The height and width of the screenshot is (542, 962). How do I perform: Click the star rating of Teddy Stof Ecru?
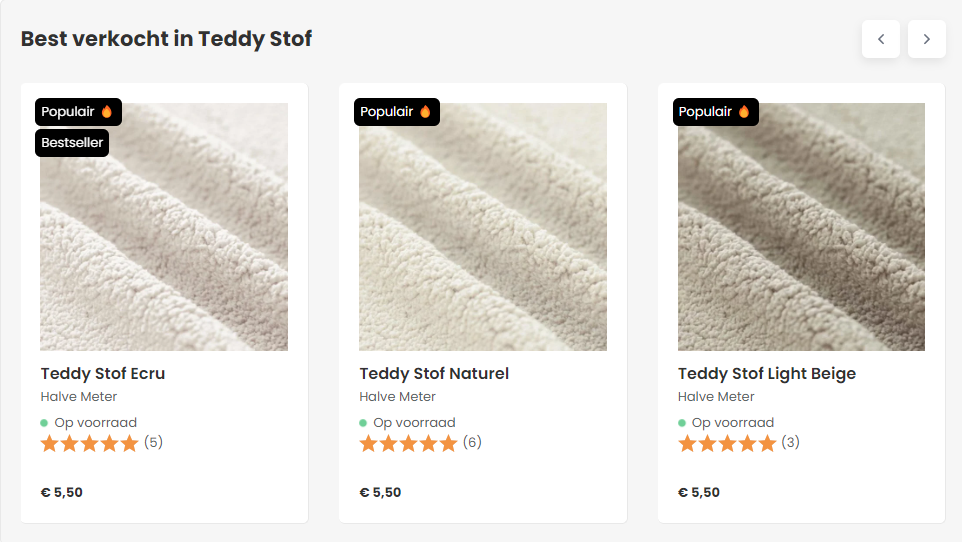[x=90, y=444]
